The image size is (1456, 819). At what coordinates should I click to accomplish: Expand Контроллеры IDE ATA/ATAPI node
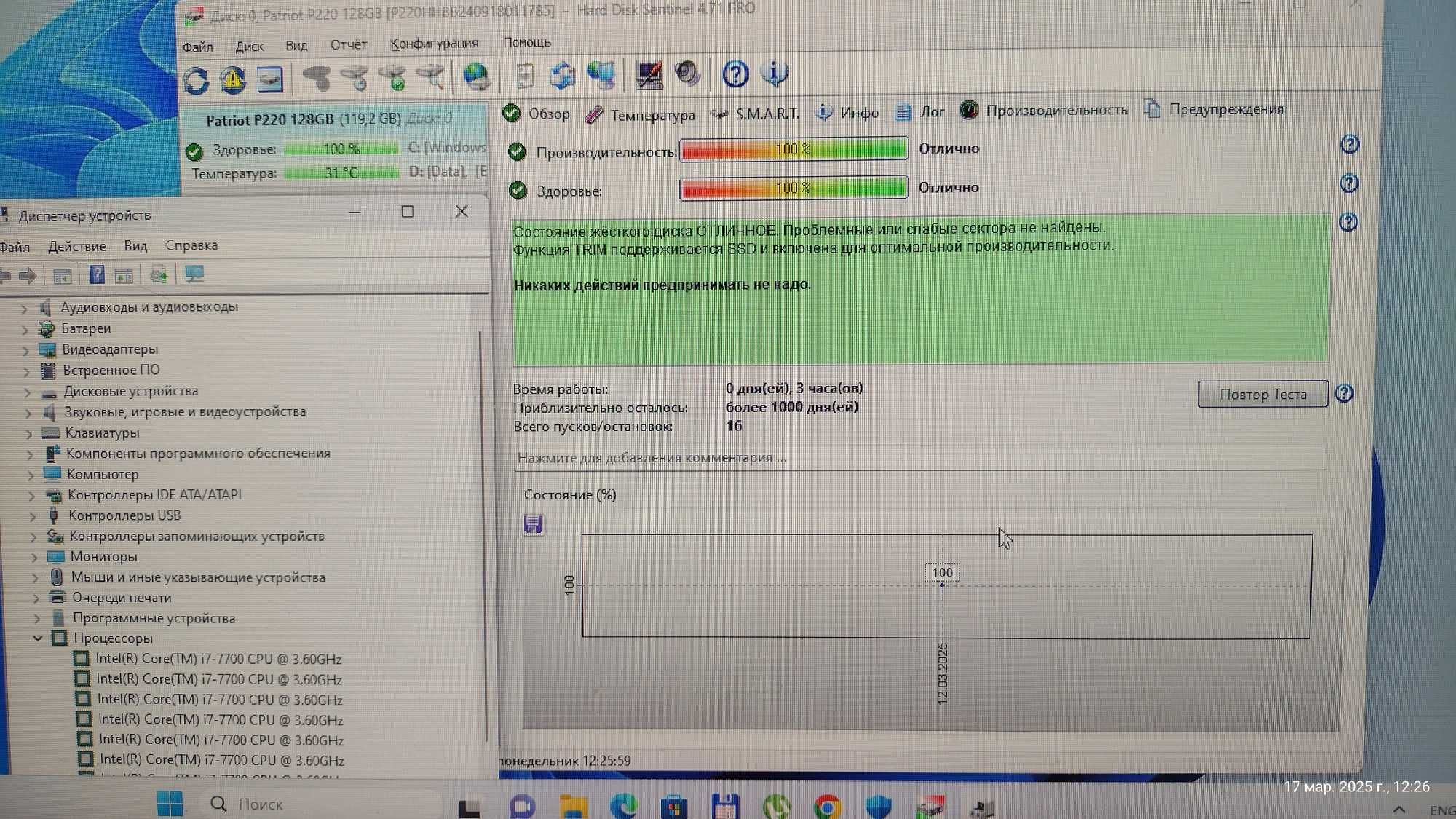31,496
